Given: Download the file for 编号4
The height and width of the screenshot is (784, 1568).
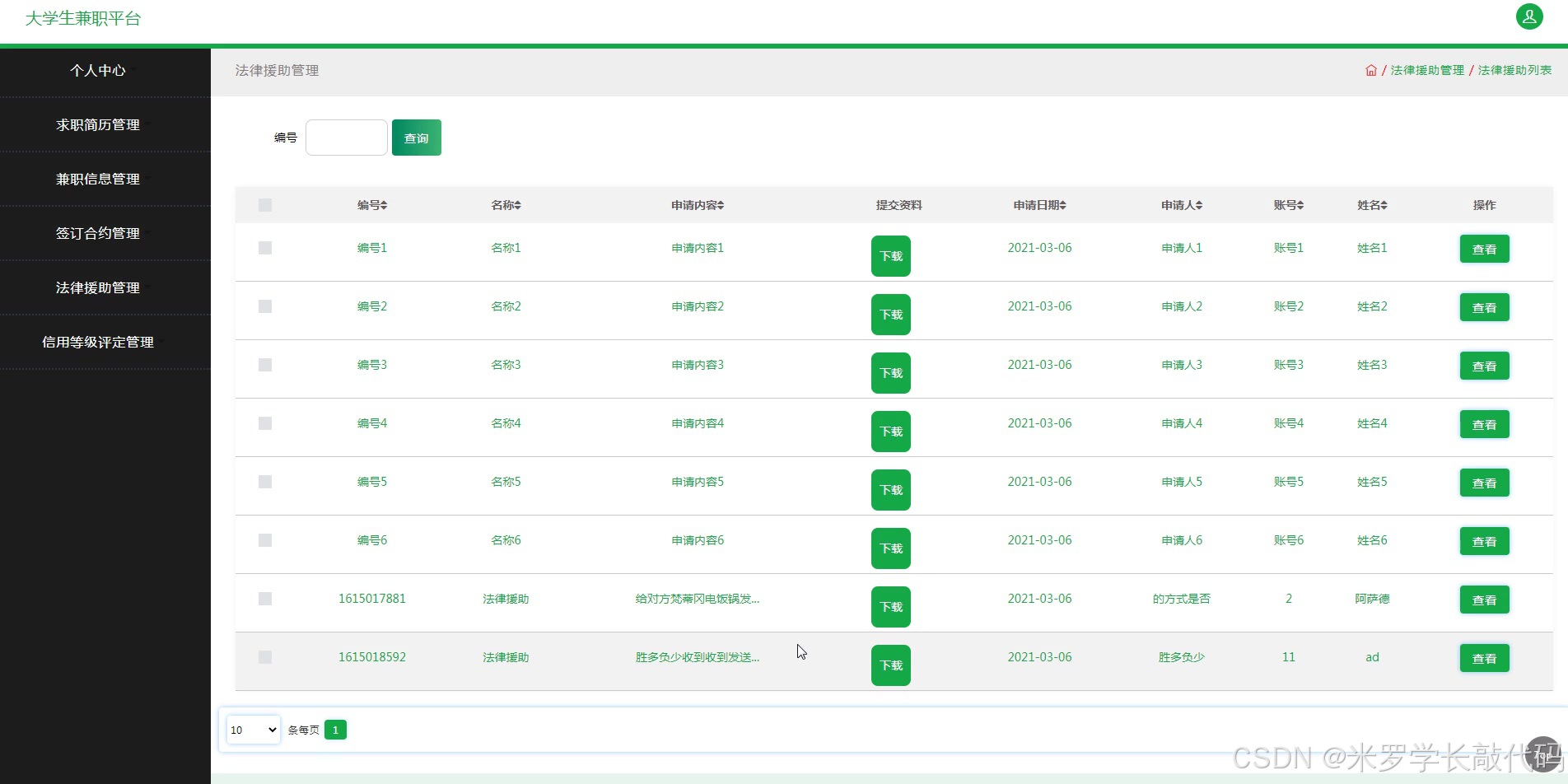Looking at the screenshot, I should tap(891, 432).
